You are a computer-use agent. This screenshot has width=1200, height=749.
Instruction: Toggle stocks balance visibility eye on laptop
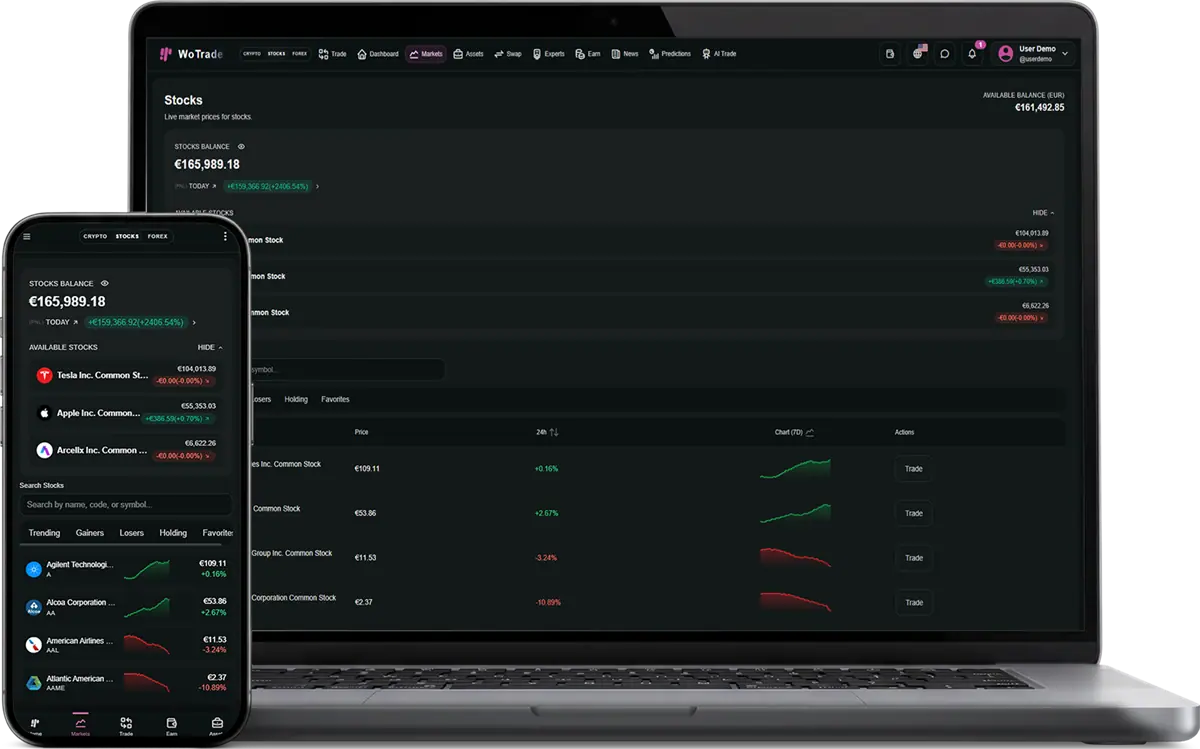point(241,147)
